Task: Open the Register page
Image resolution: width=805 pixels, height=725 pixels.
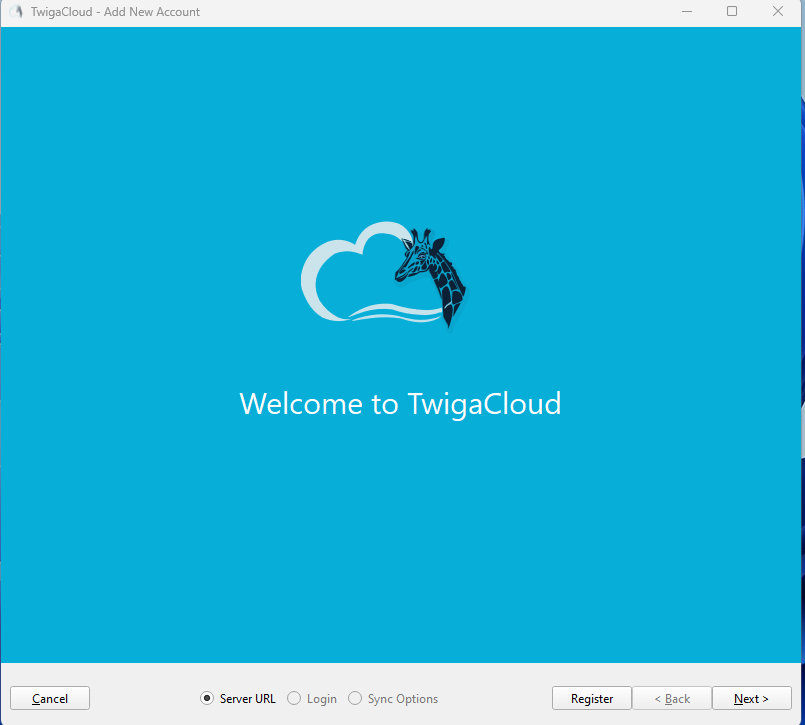Action: 592,698
